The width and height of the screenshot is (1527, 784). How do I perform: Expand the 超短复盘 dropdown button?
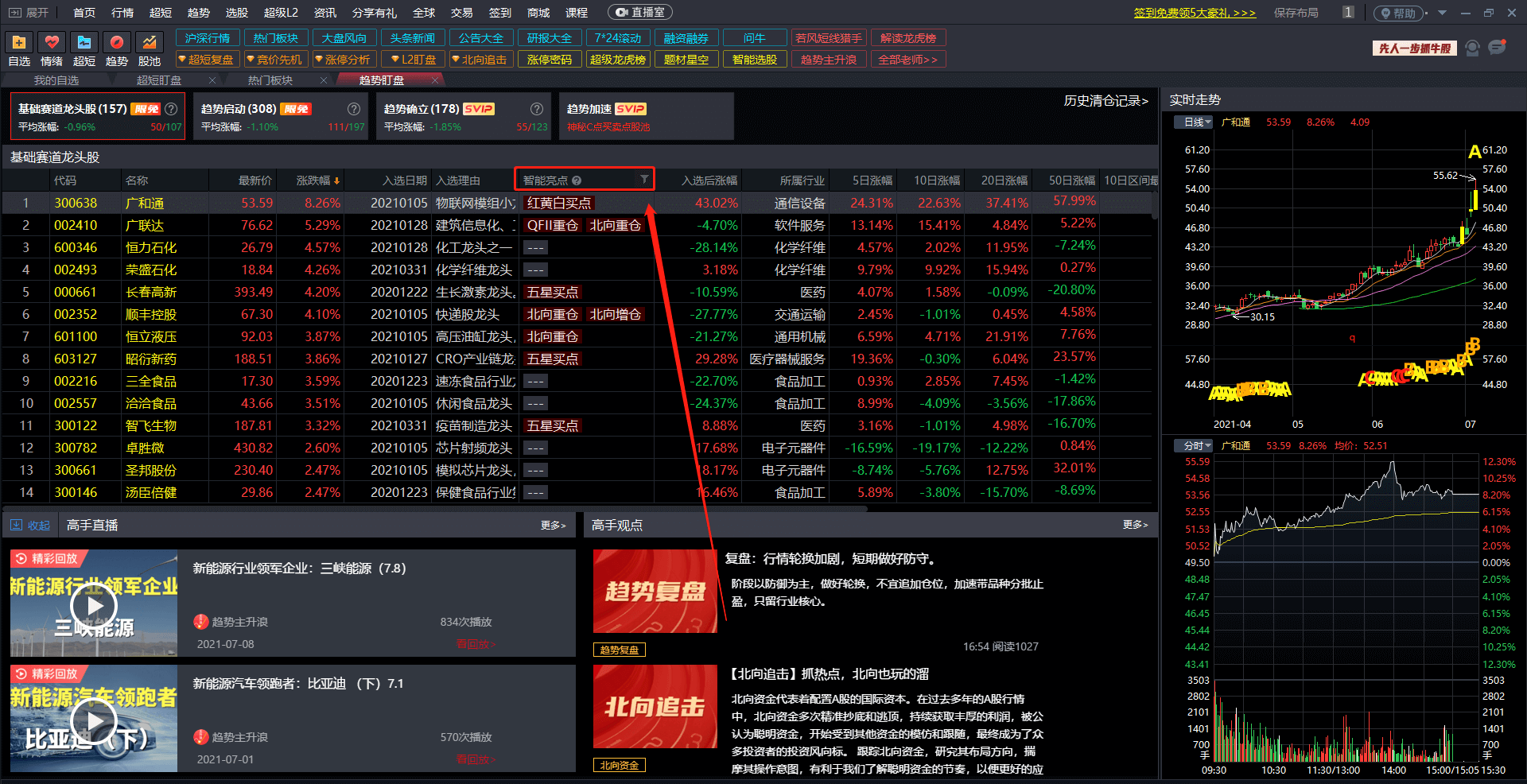click(207, 60)
